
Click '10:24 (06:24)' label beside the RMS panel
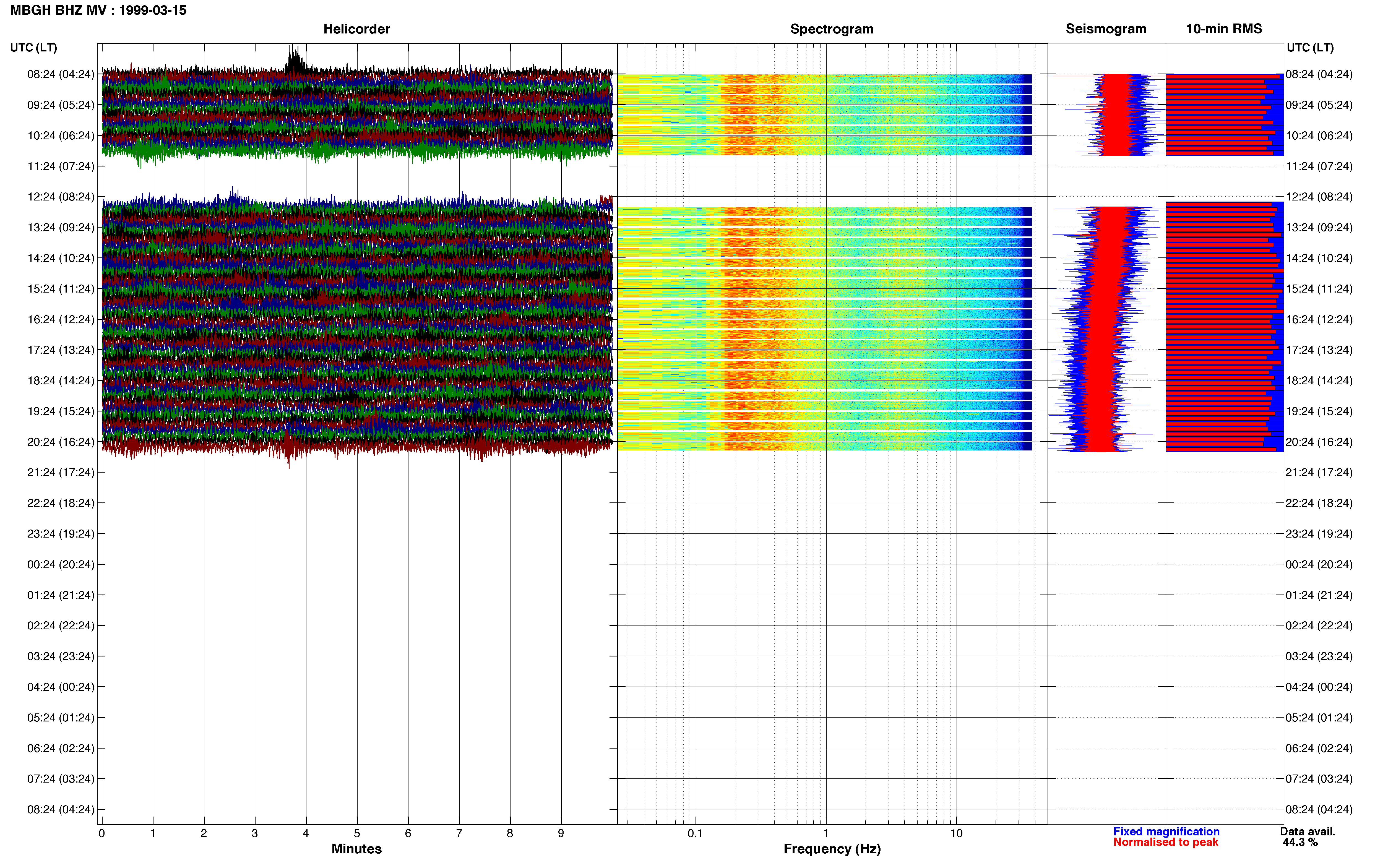[1319, 136]
